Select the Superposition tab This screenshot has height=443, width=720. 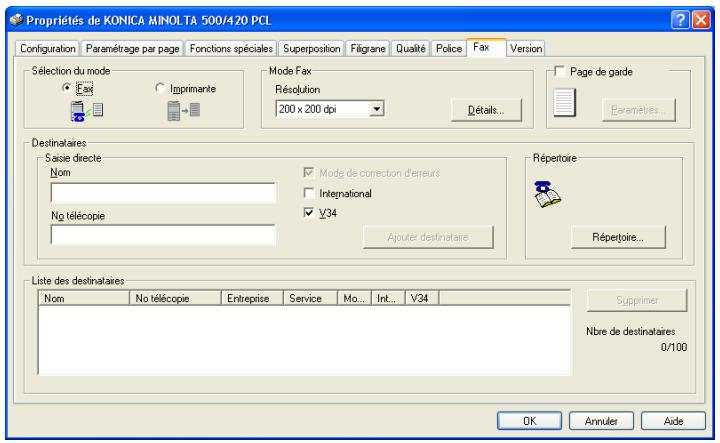(x=311, y=48)
